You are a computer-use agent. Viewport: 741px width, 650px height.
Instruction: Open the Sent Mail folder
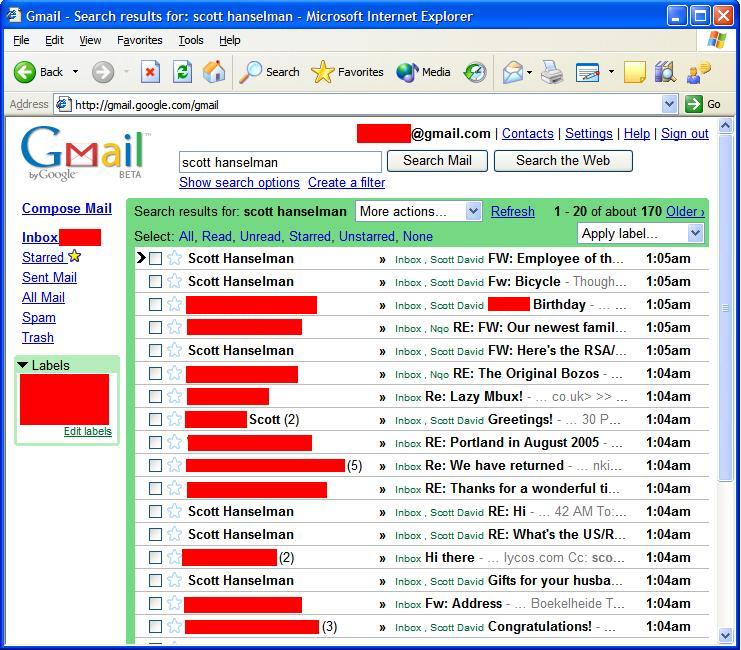[x=49, y=277]
